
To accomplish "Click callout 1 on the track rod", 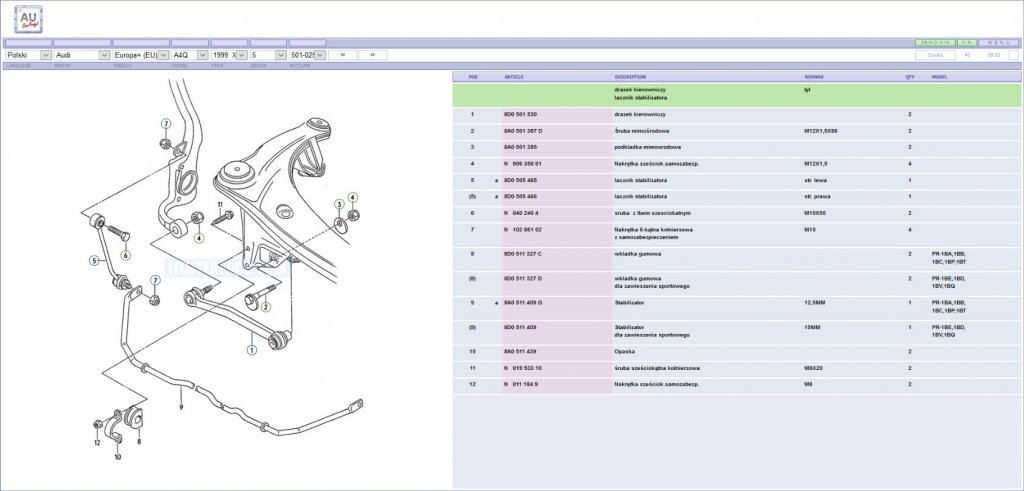I will coord(251,350).
